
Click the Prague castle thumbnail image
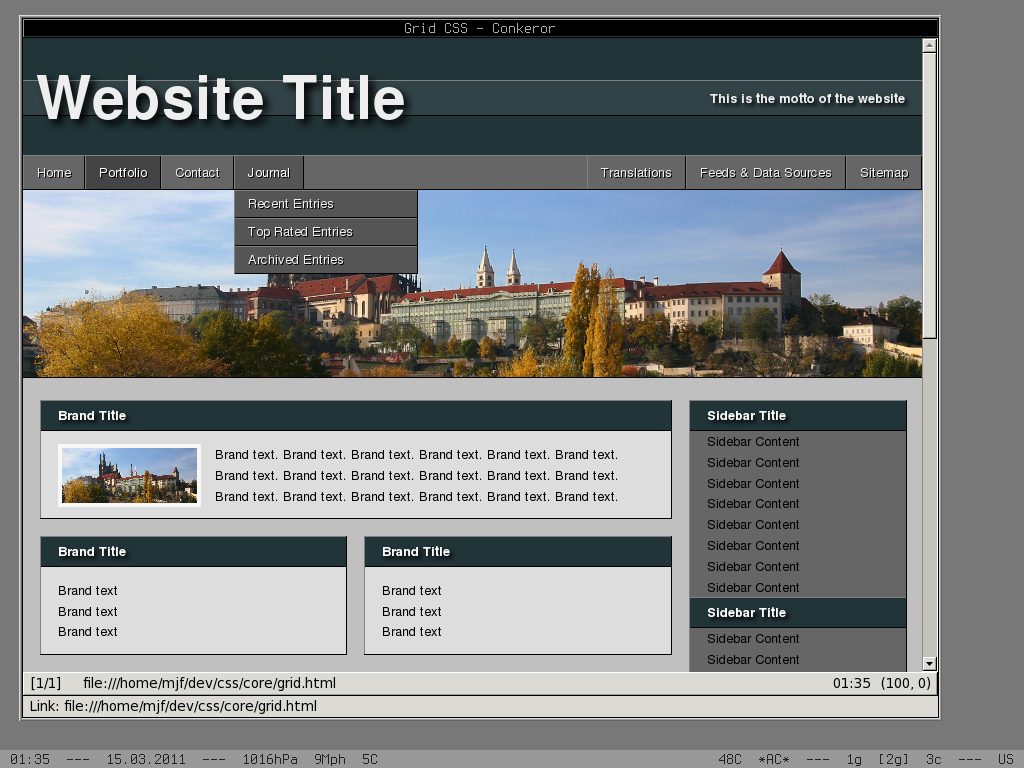[x=129, y=475]
